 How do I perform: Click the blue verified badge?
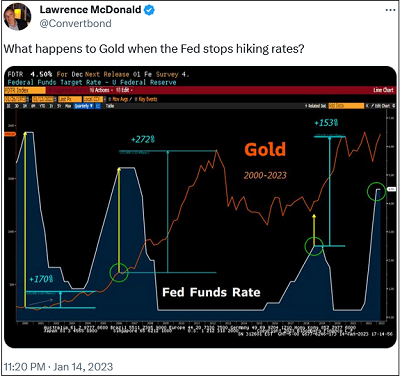pyautogui.click(x=149, y=10)
